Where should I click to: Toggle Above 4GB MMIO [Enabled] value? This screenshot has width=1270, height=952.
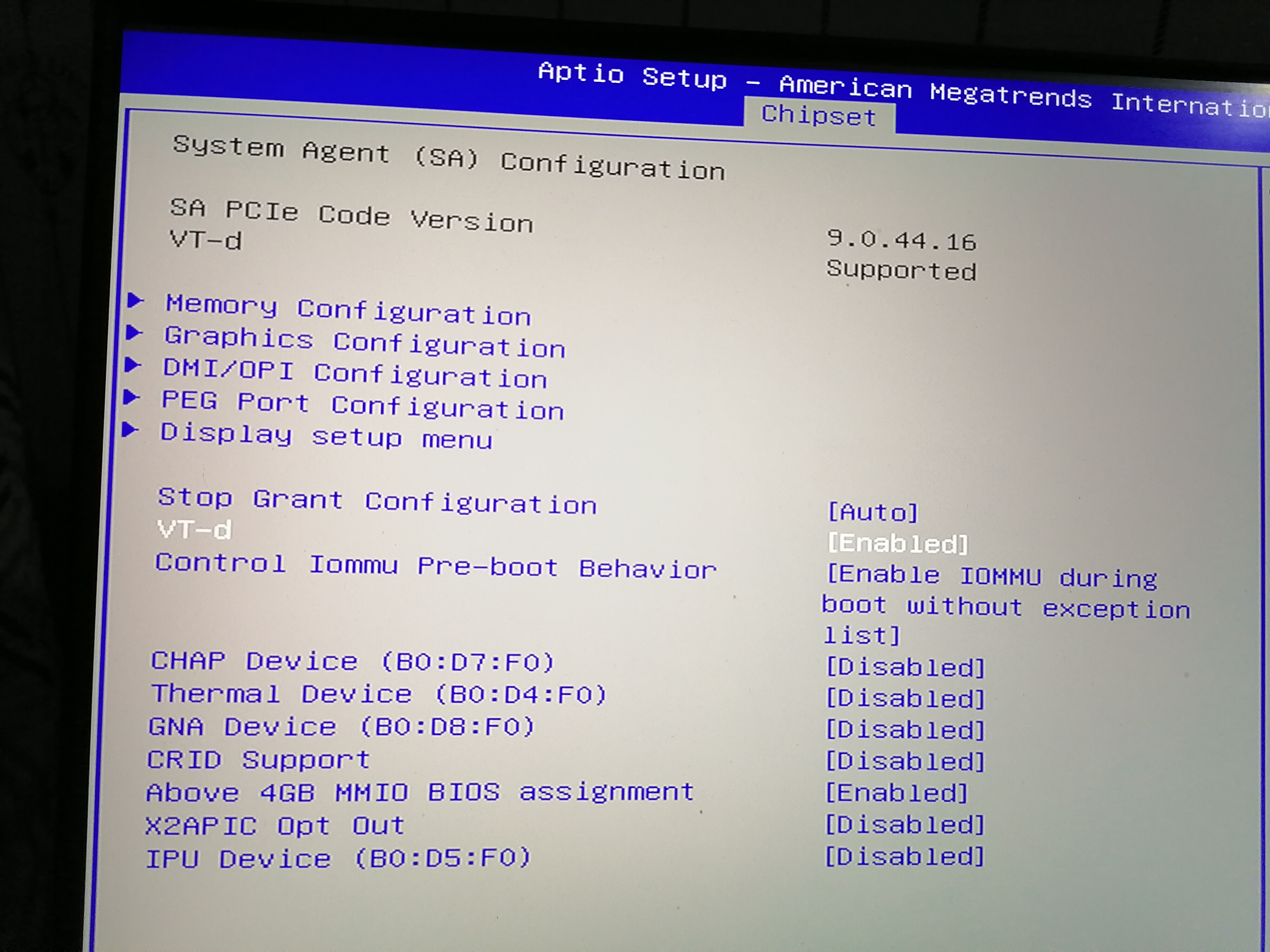click(897, 794)
